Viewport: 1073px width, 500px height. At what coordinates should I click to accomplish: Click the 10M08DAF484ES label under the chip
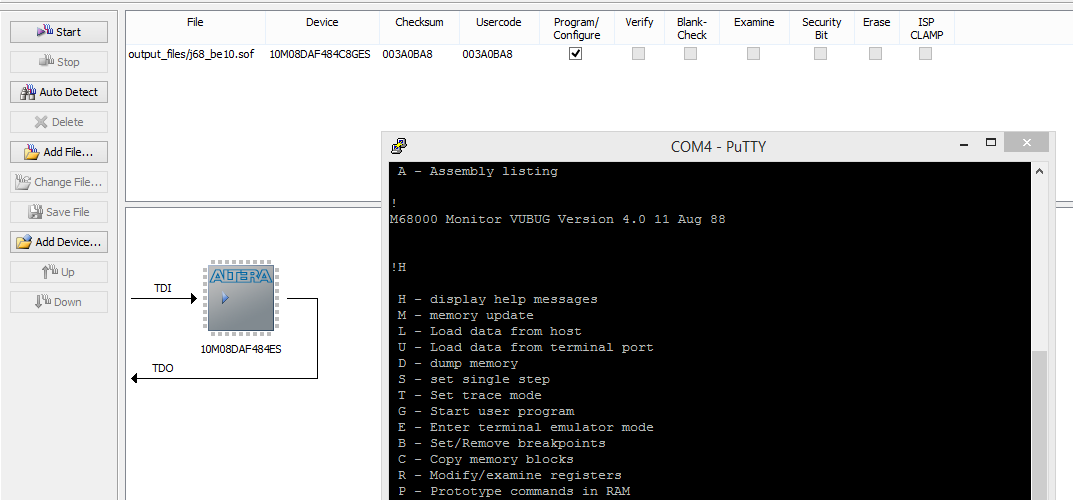pos(241,348)
